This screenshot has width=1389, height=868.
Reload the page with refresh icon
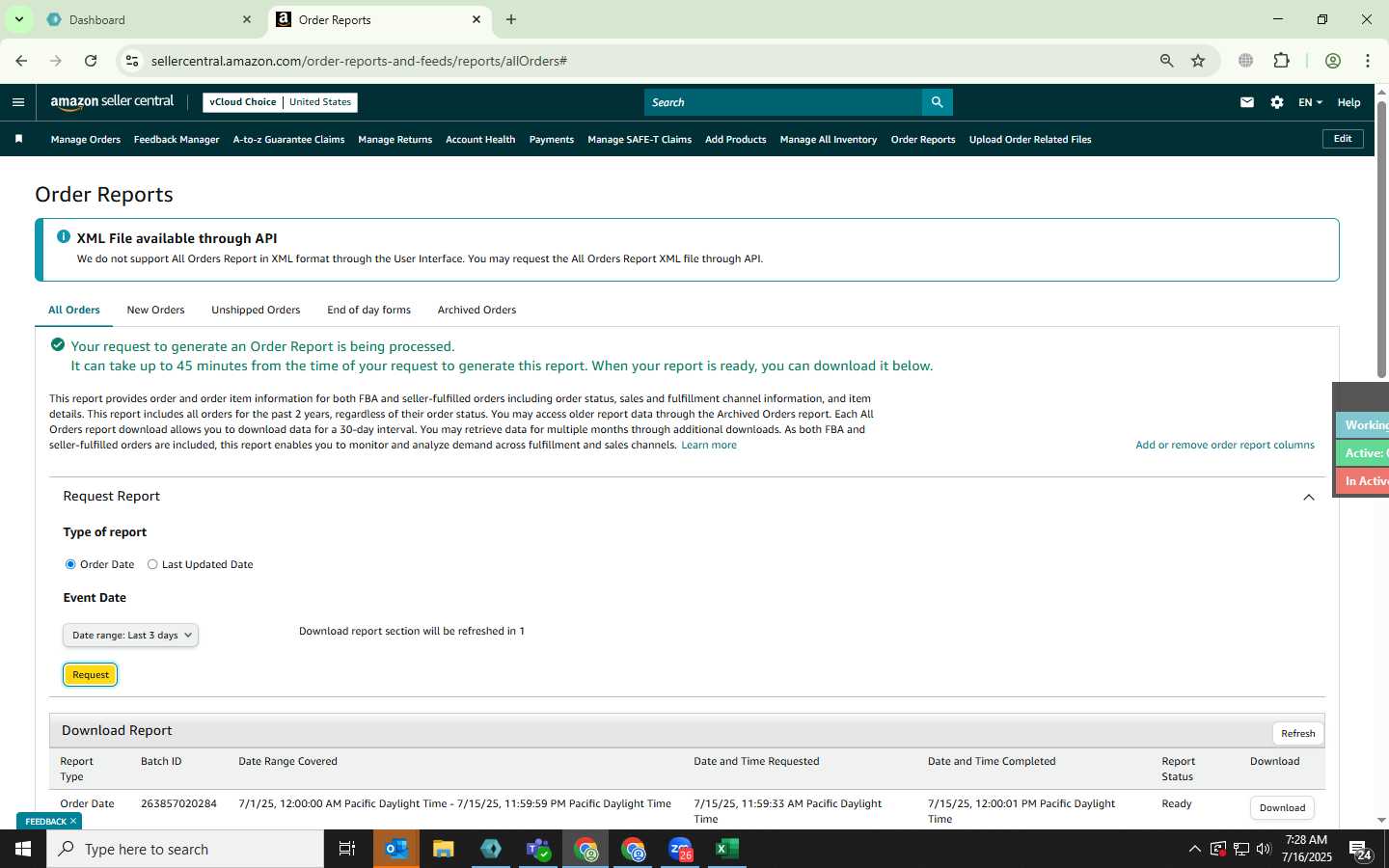coord(91,61)
